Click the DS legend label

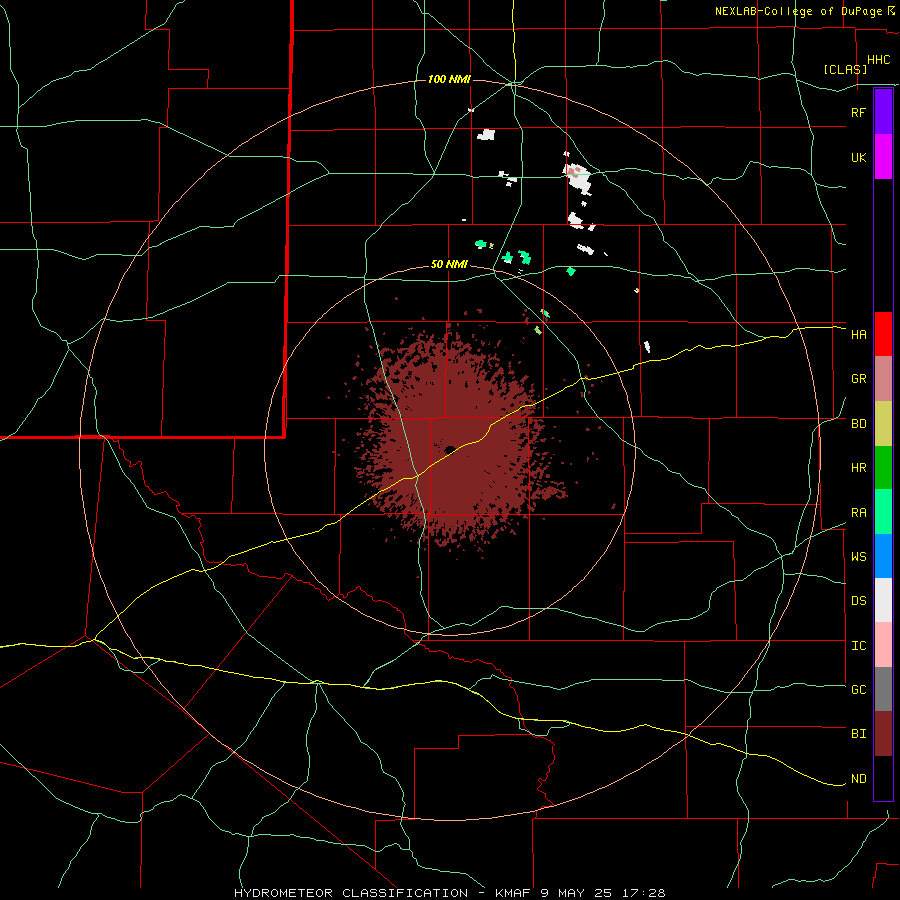[x=858, y=601]
